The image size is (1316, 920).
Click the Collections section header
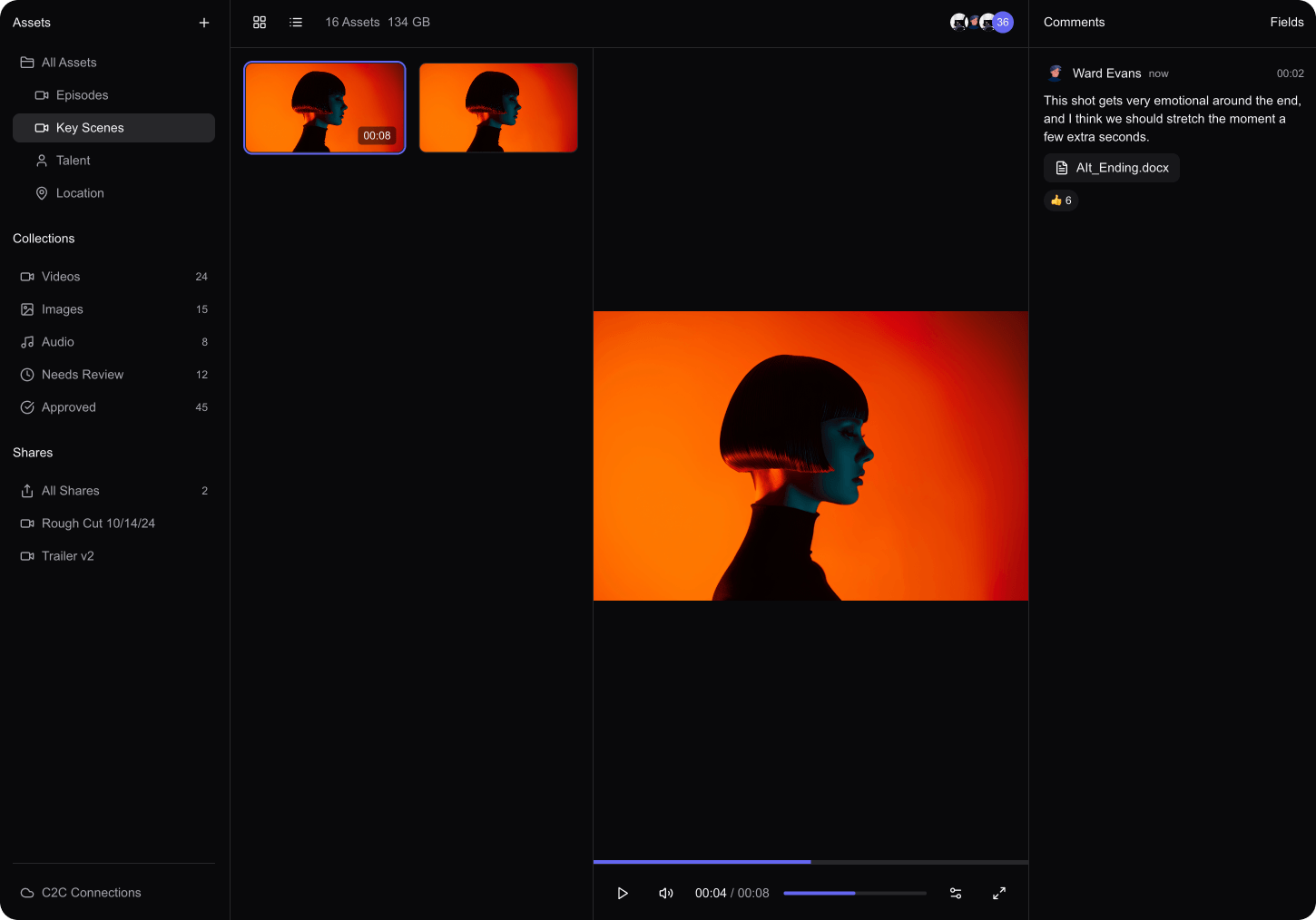tap(44, 239)
